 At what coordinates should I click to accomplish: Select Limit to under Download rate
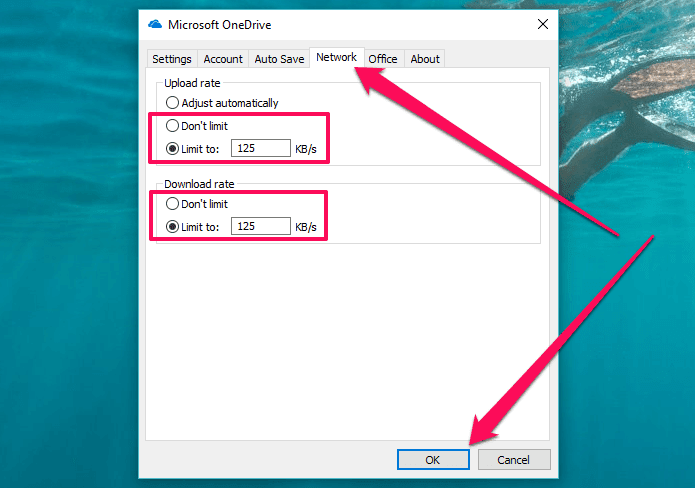[x=192, y=227]
